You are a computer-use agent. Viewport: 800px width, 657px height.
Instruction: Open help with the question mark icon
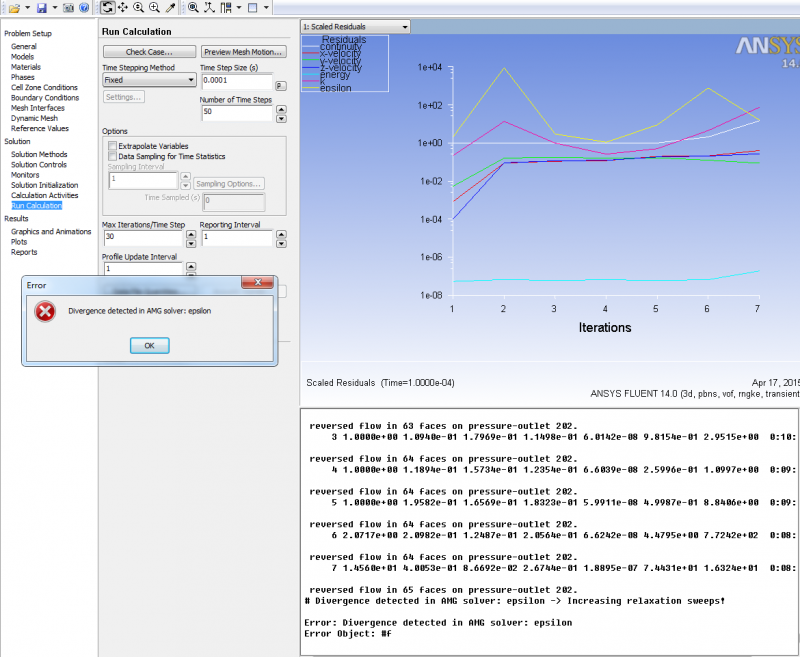point(84,8)
